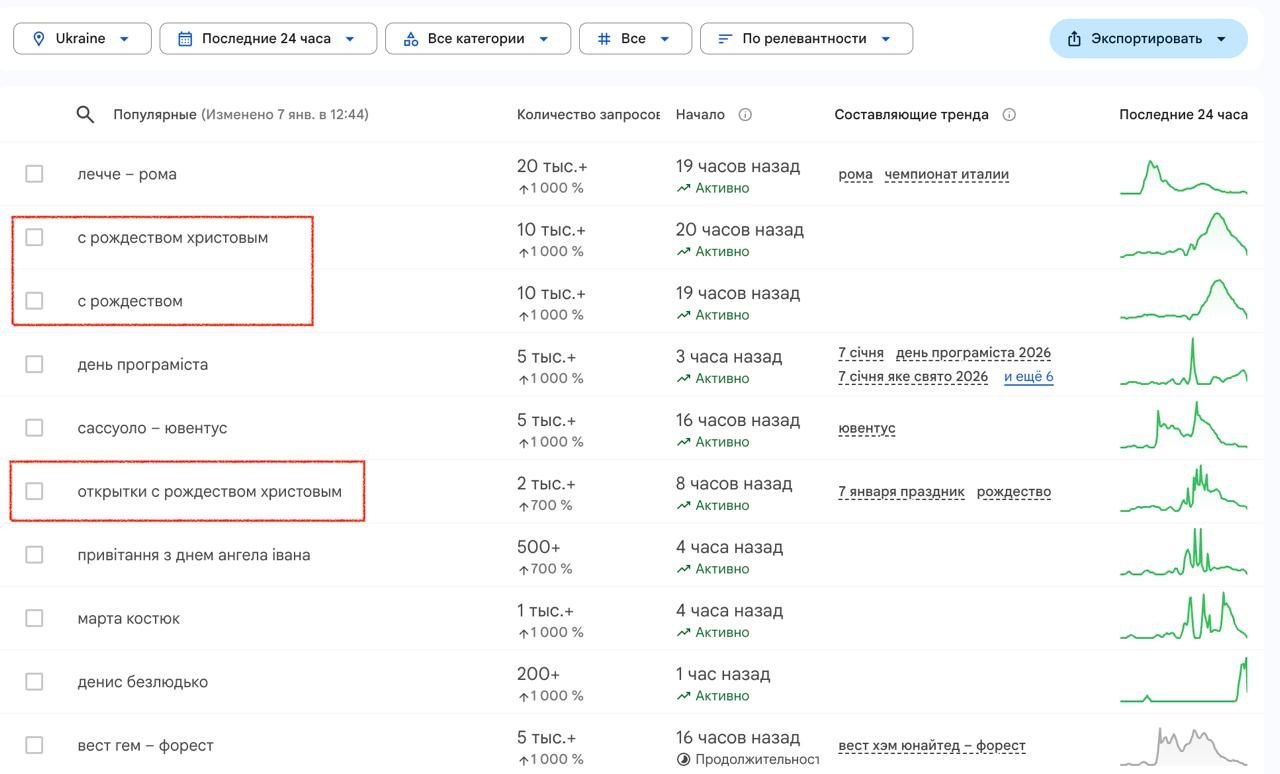Image resolution: width=1280 pixels, height=774 pixels.
Task: Open the По релевантности sort dropdown
Action: (806, 38)
